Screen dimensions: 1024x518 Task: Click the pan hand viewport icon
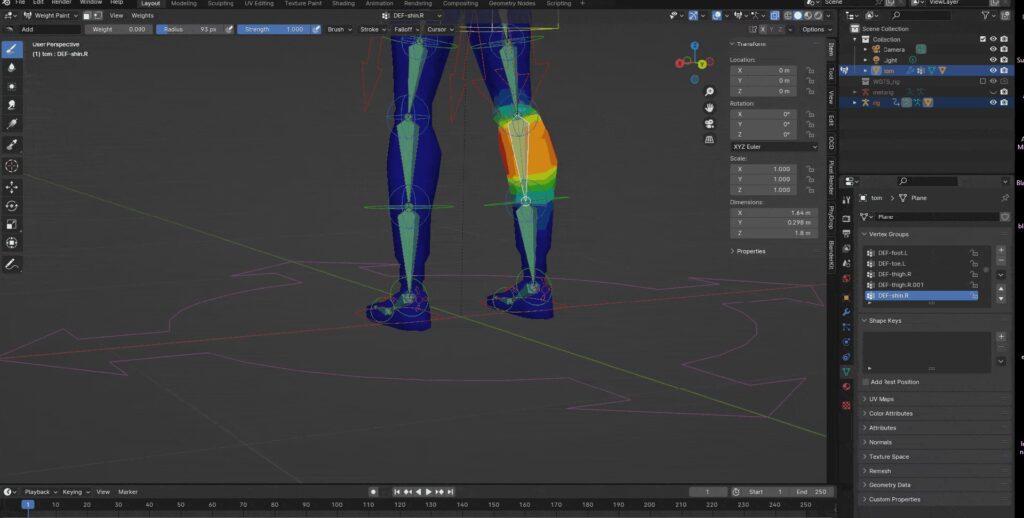point(709,108)
